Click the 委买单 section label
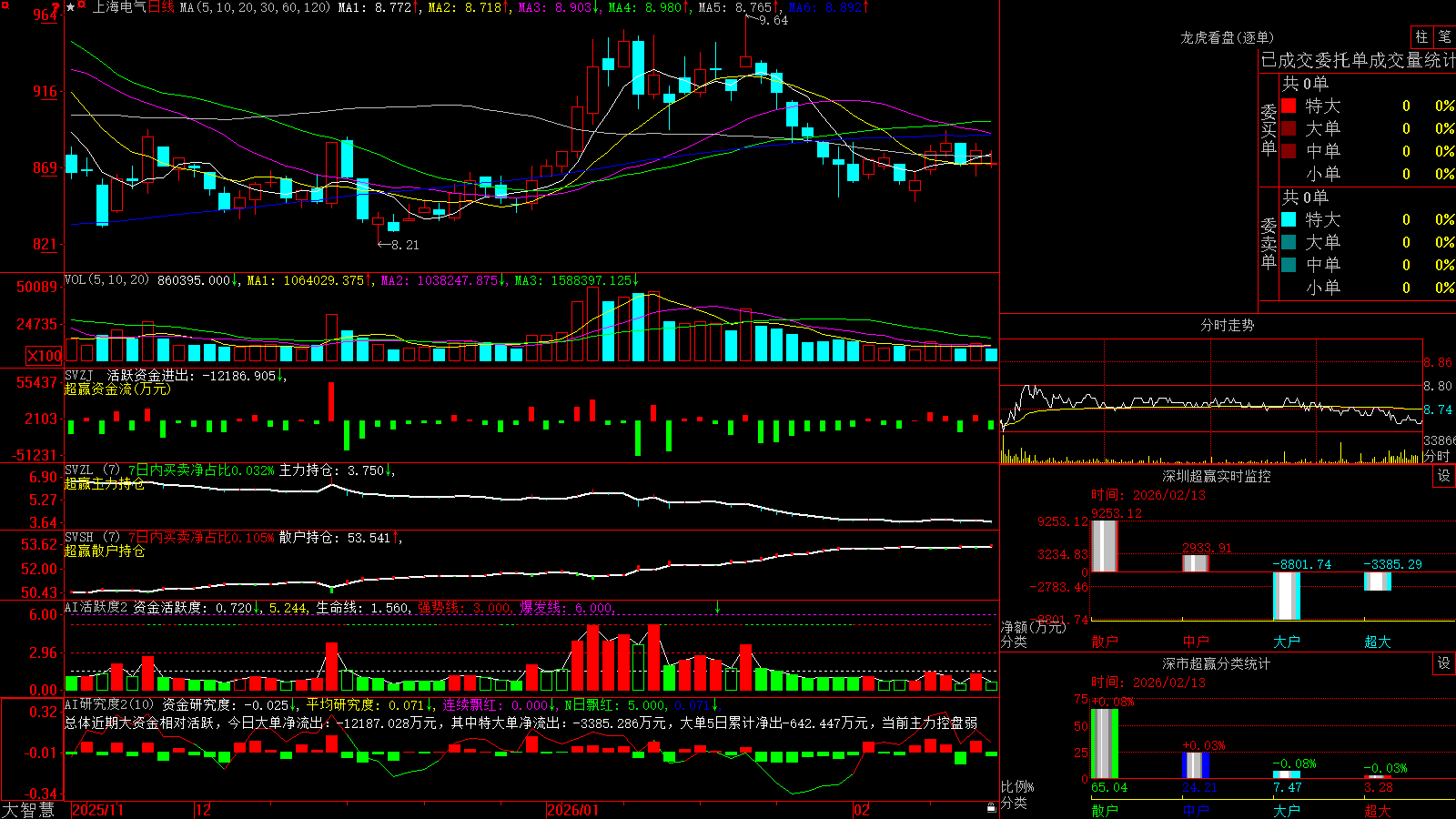The width and height of the screenshot is (1456, 819). (1269, 129)
